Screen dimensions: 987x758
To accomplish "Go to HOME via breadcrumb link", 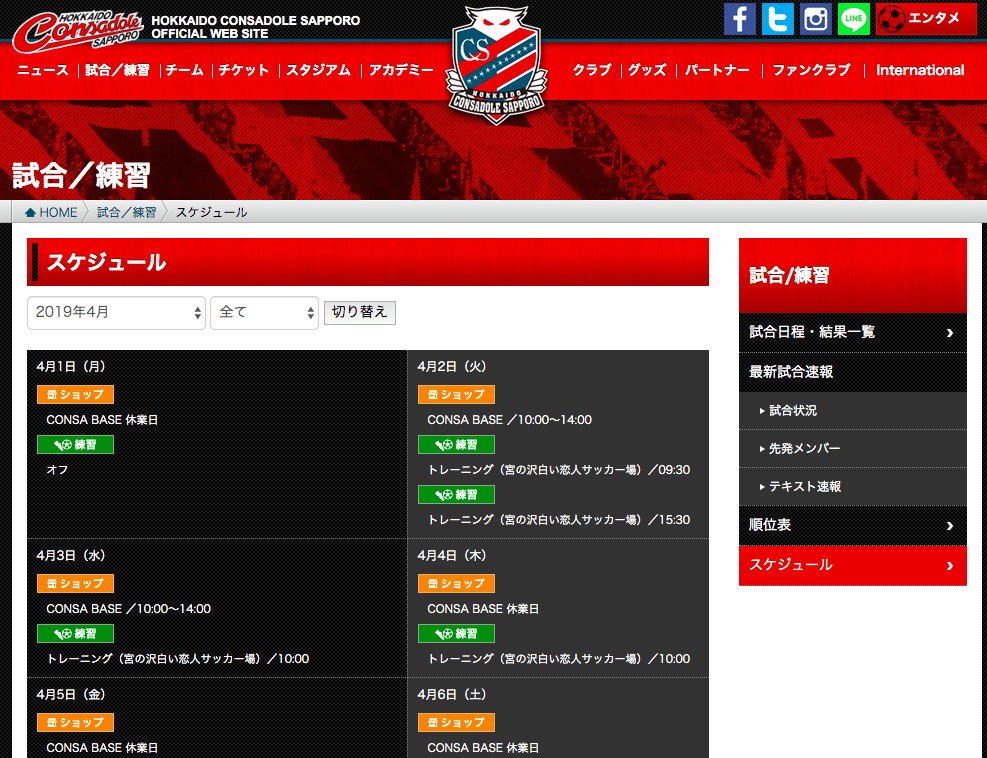I will tap(51, 213).
